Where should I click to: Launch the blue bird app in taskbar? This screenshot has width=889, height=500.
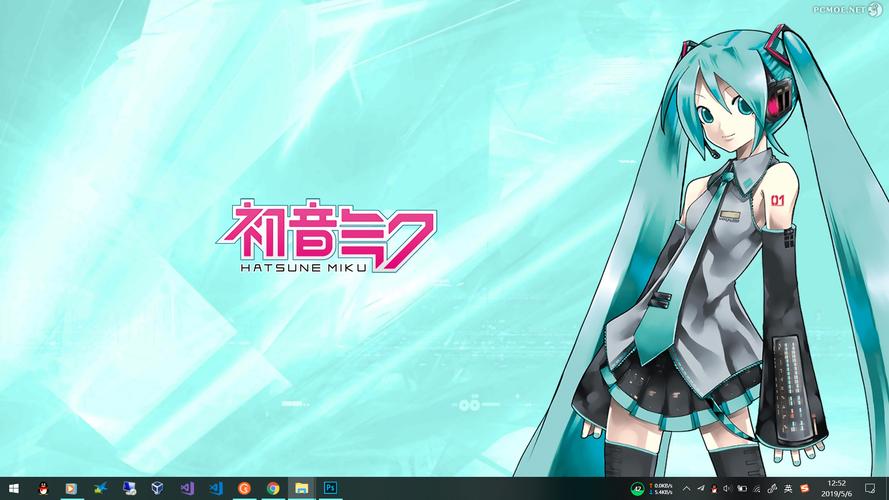pos(100,488)
